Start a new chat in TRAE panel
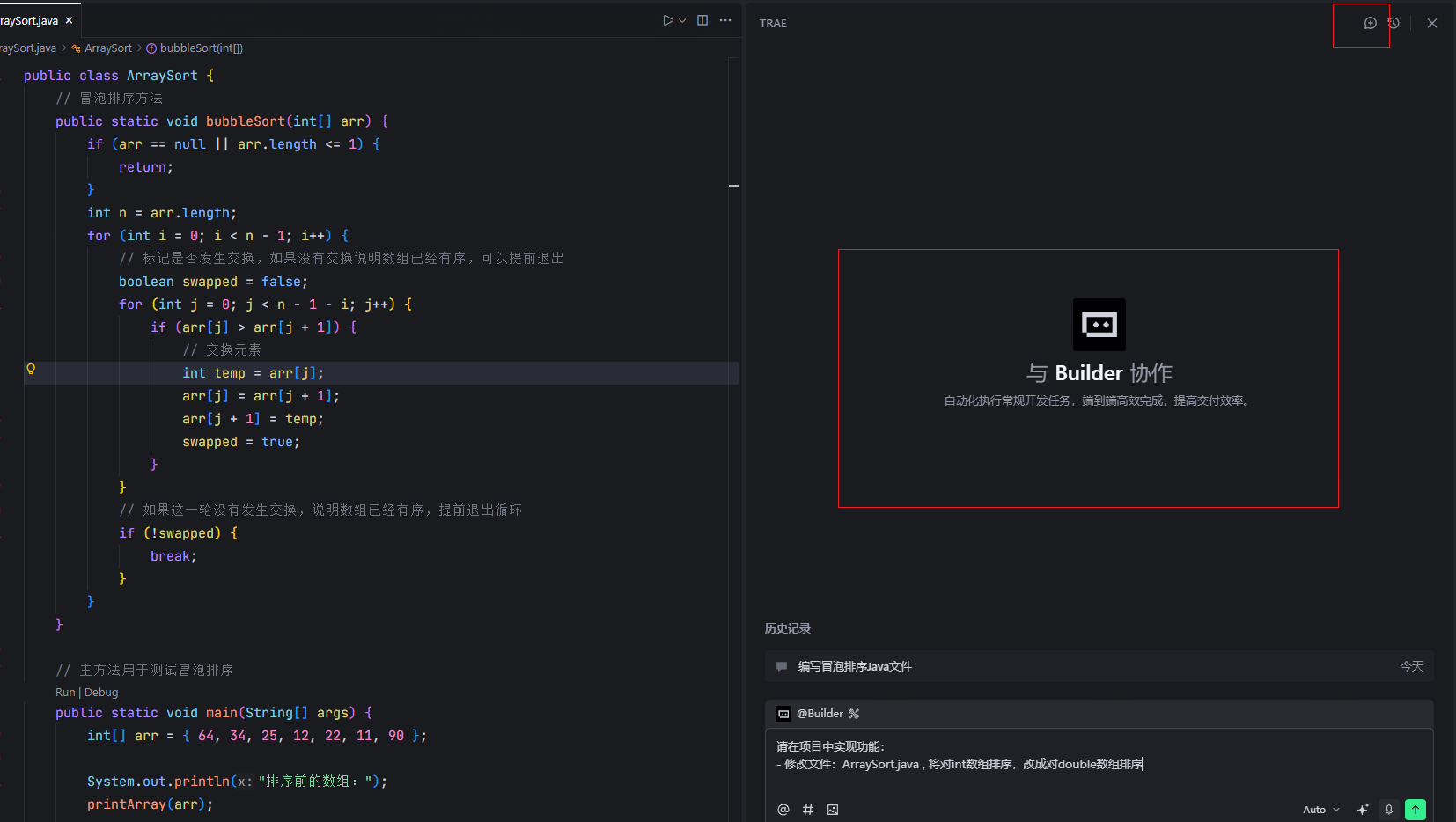The width and height of the screenshot is (1456, 822). (x=1370, y=24)
